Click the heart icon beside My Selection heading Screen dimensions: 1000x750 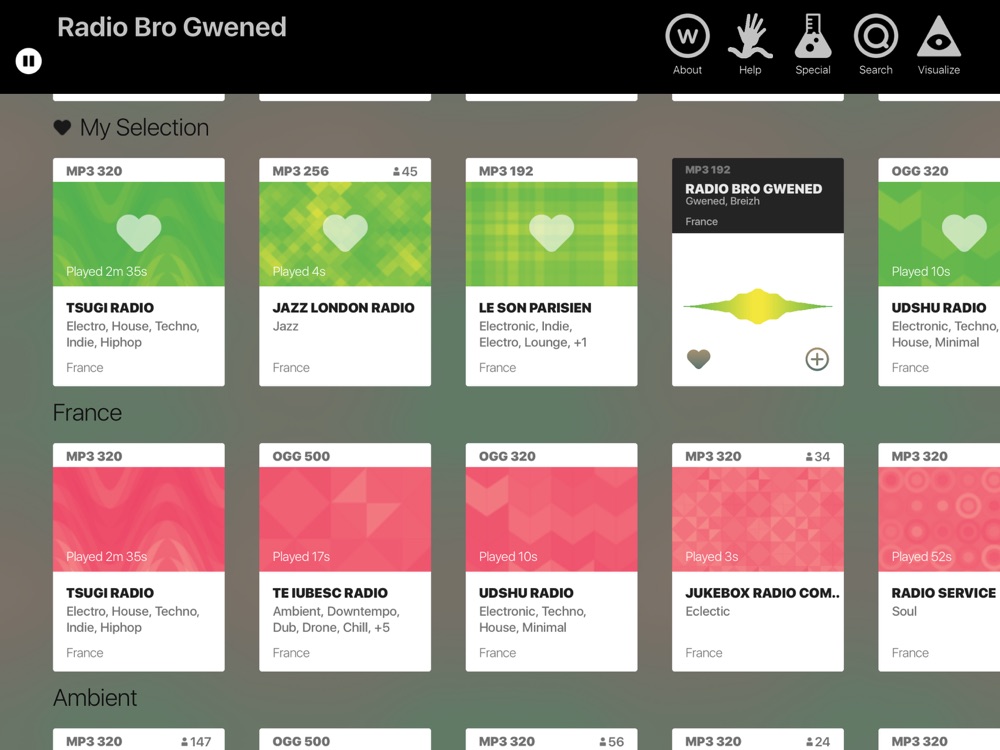tap(62, 128)
